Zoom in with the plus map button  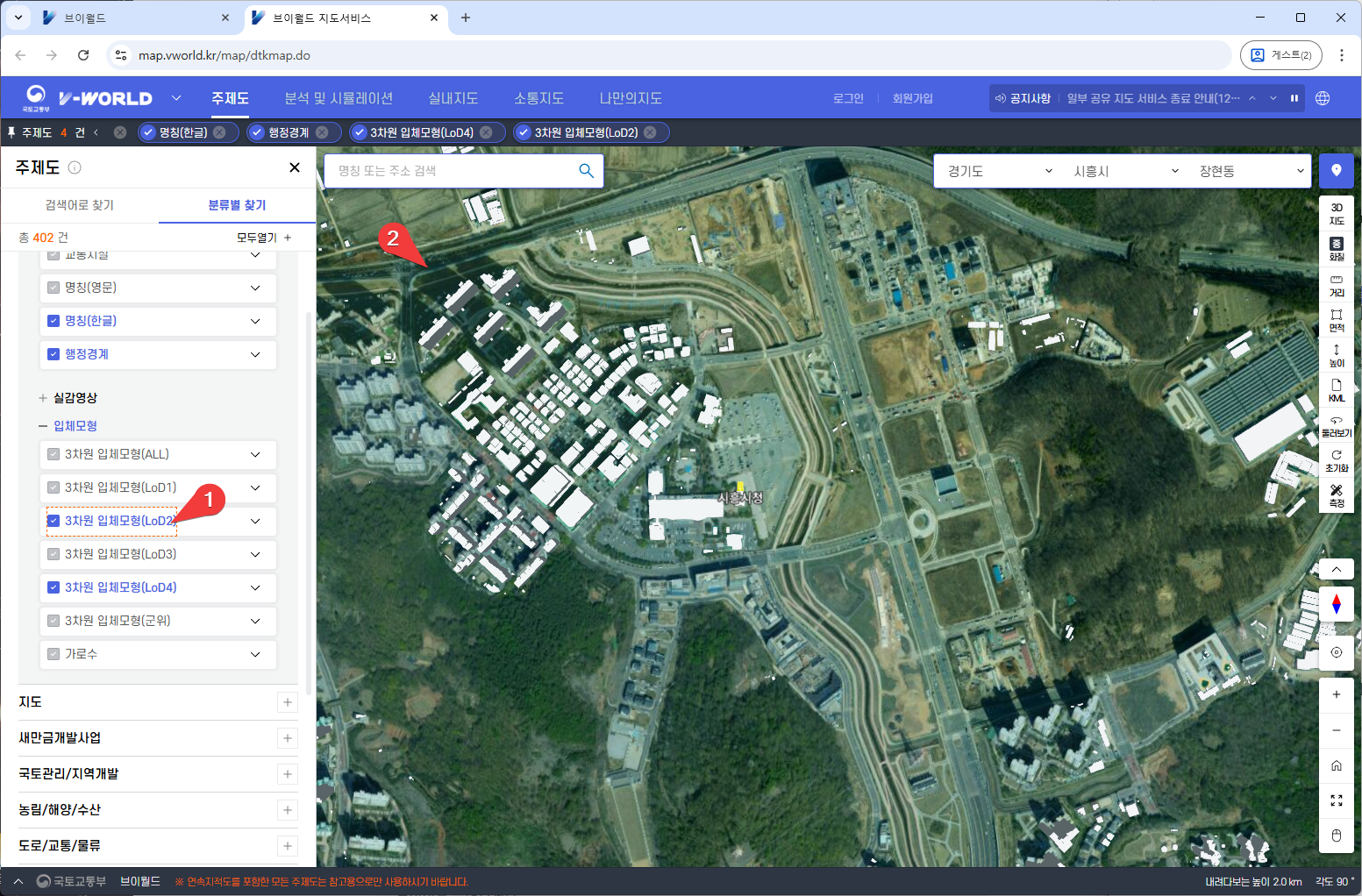(x=1336, y=694)
